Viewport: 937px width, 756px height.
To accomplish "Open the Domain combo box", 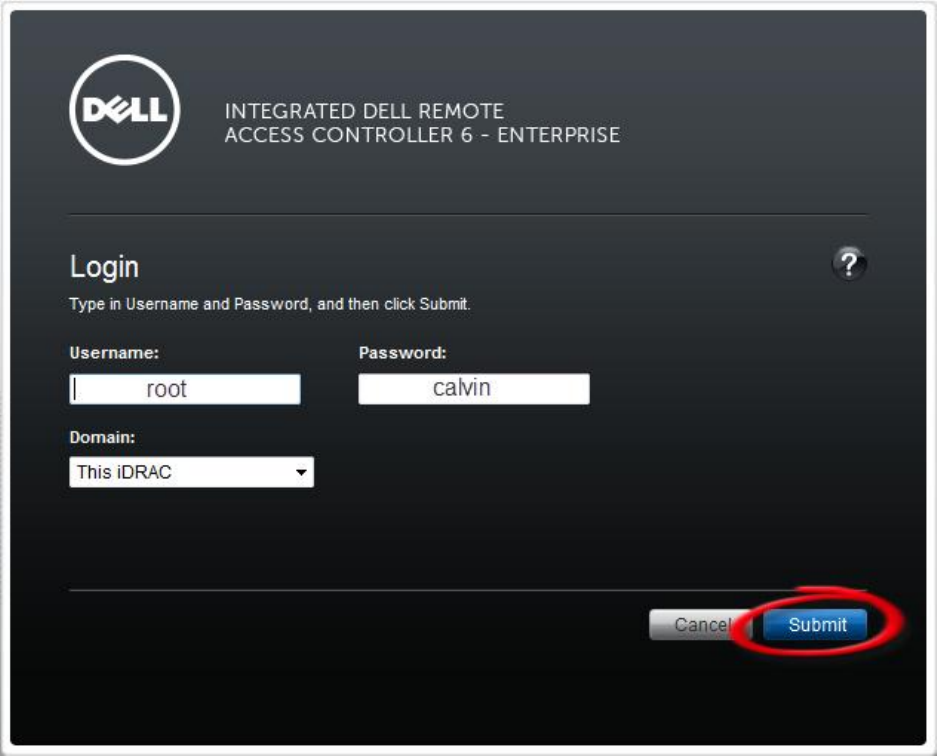I will click(x=191, y=472).
